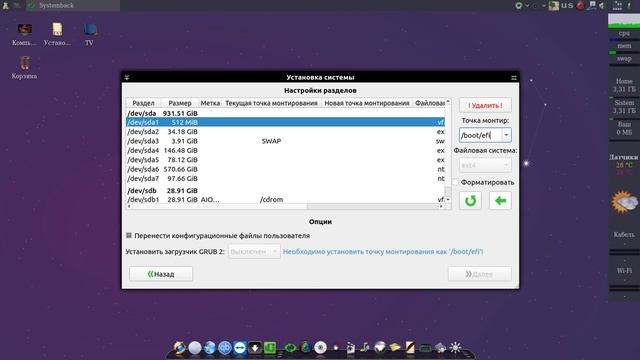Click the window button right of title
Screen dimensions: 640x360
(514, 77)
